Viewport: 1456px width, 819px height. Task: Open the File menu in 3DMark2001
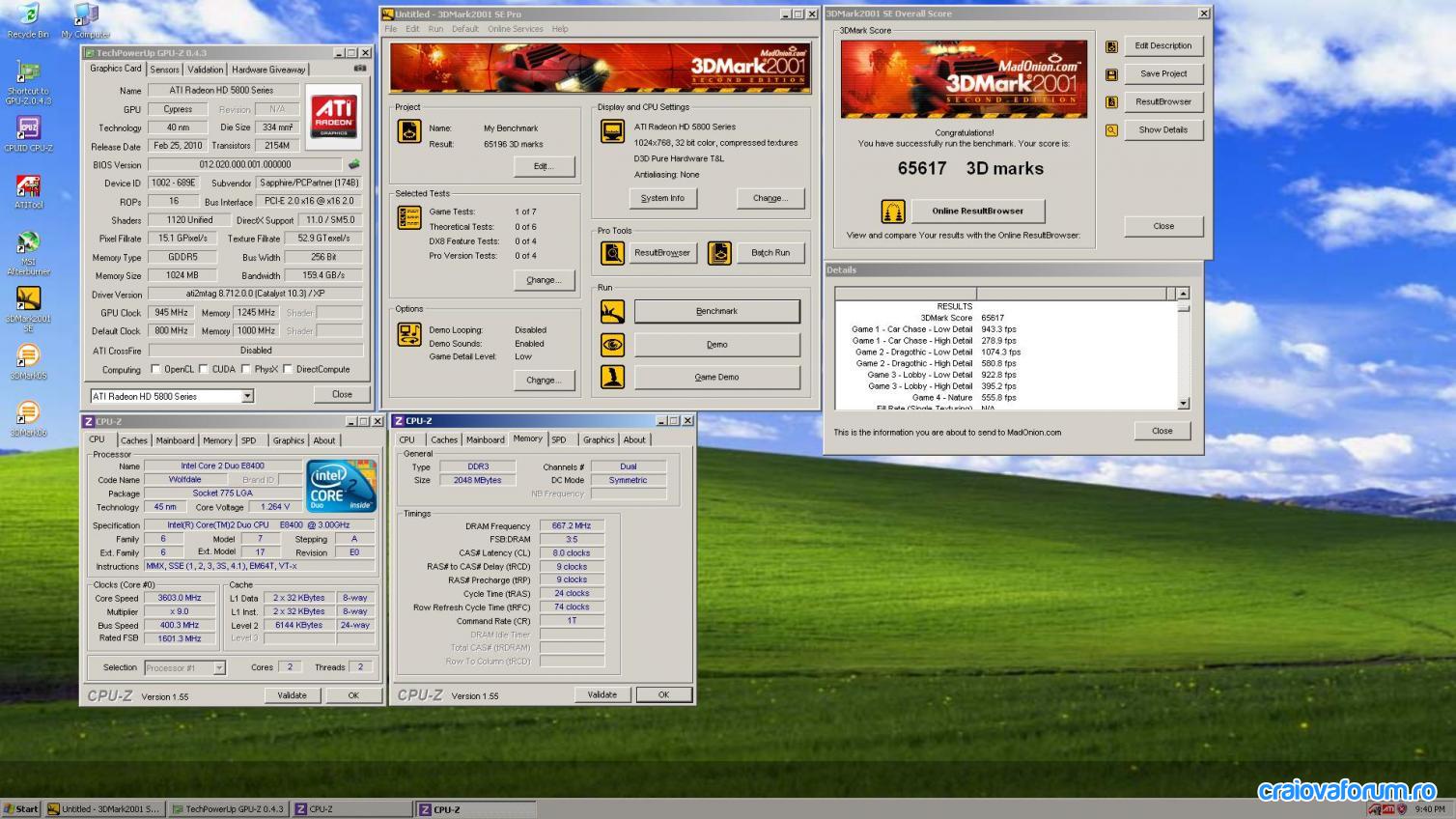[391, 29]
